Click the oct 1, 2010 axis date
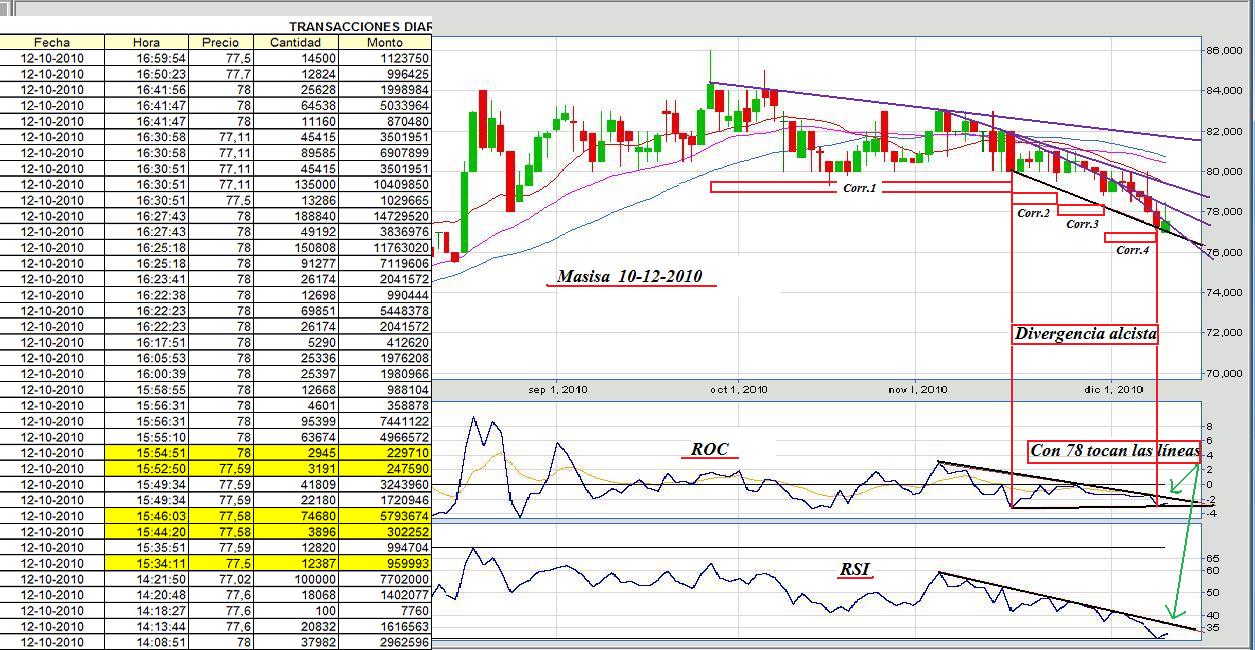 [x=738, y=390]
